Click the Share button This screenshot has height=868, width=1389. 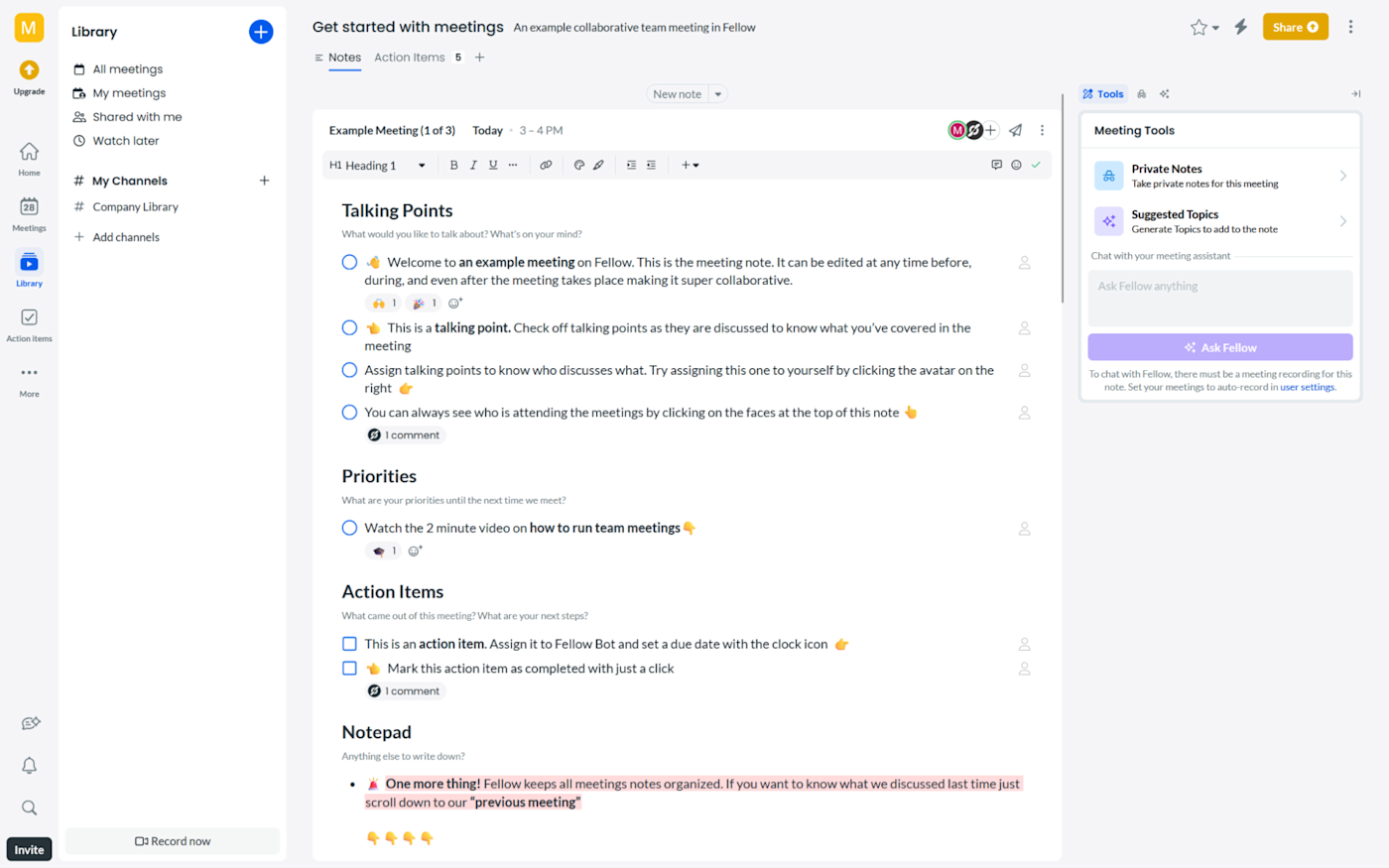[x=1295, y=27]
